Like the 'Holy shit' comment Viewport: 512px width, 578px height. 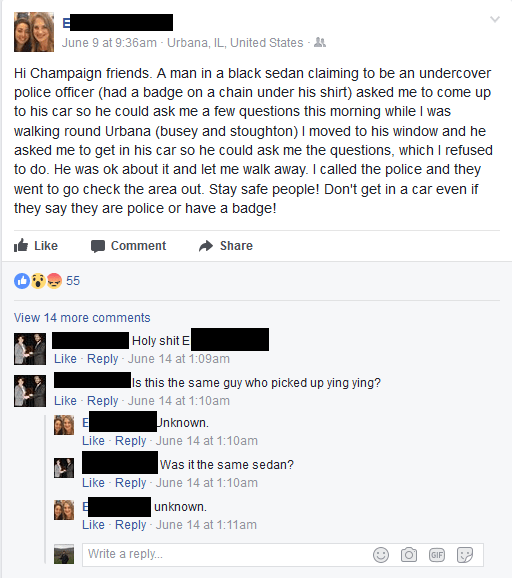pos(65,359)
